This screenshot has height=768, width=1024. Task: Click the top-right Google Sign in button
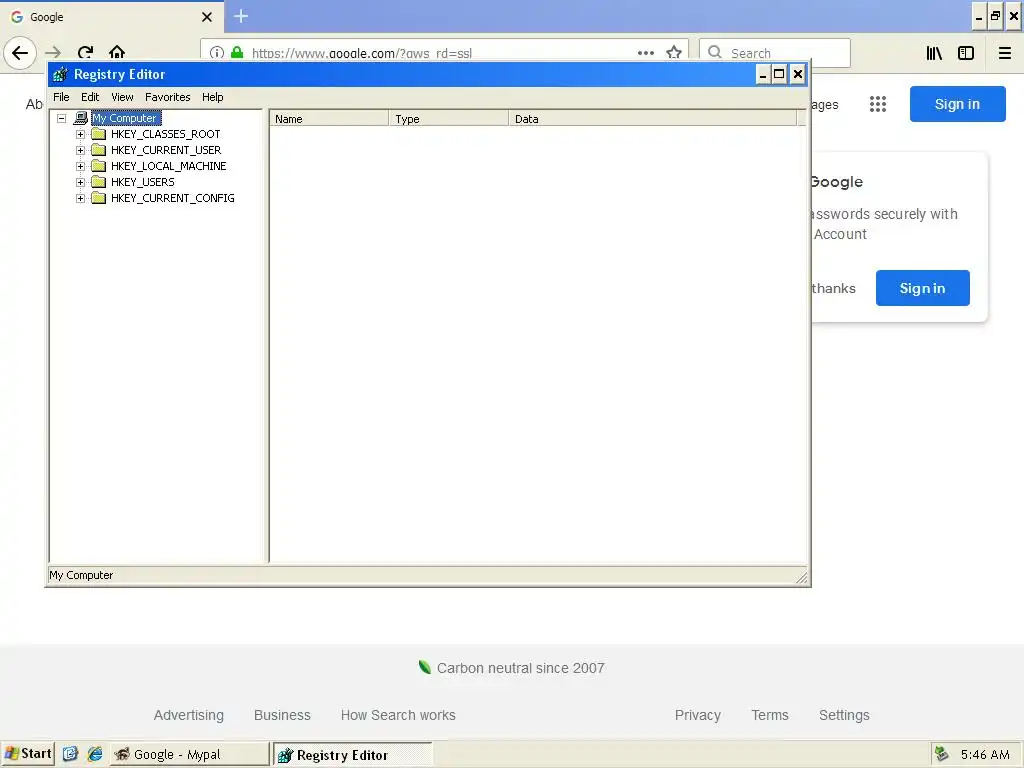957,104
